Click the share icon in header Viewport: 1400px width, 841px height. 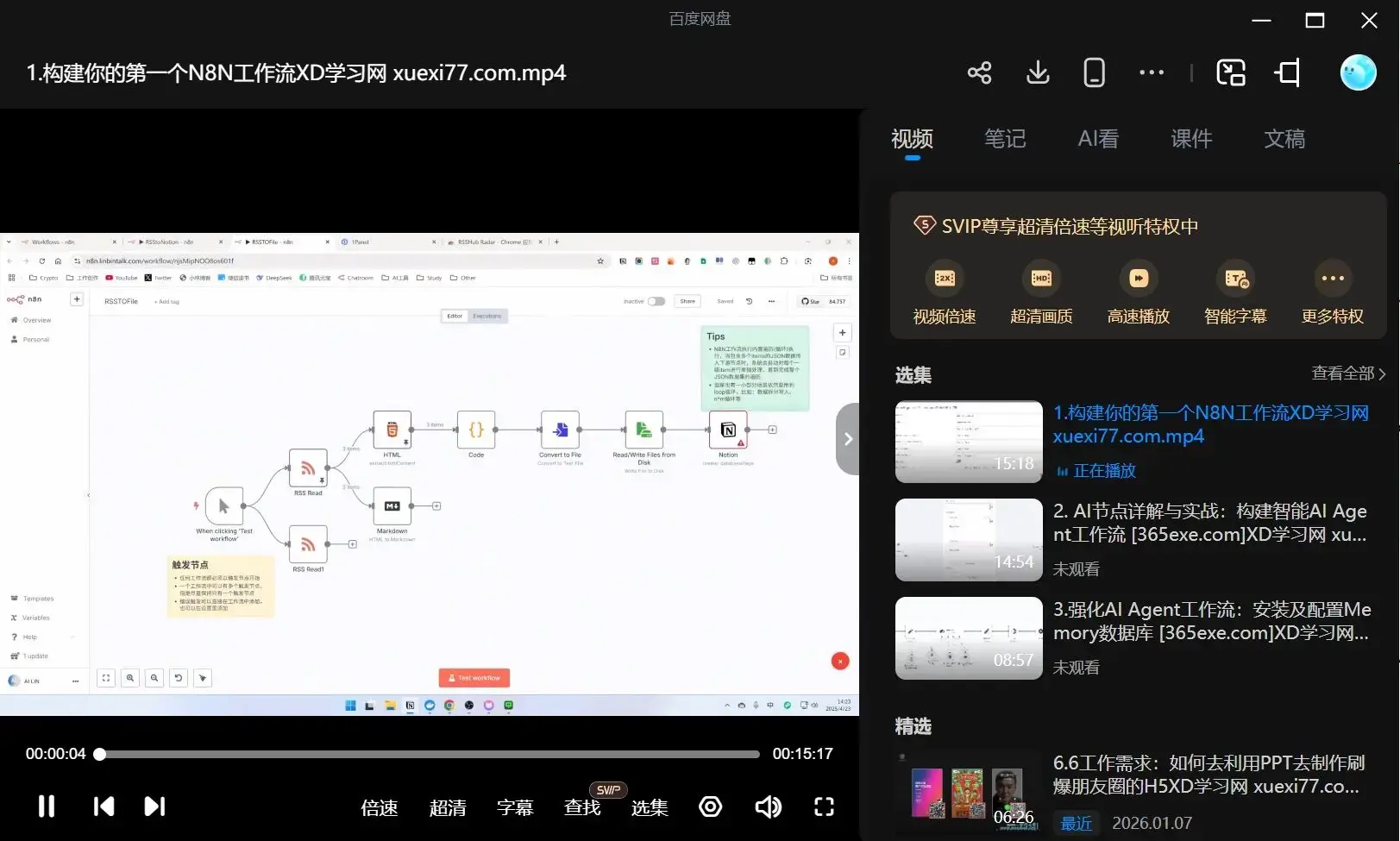pyautogui.click(x=979, y=73)
